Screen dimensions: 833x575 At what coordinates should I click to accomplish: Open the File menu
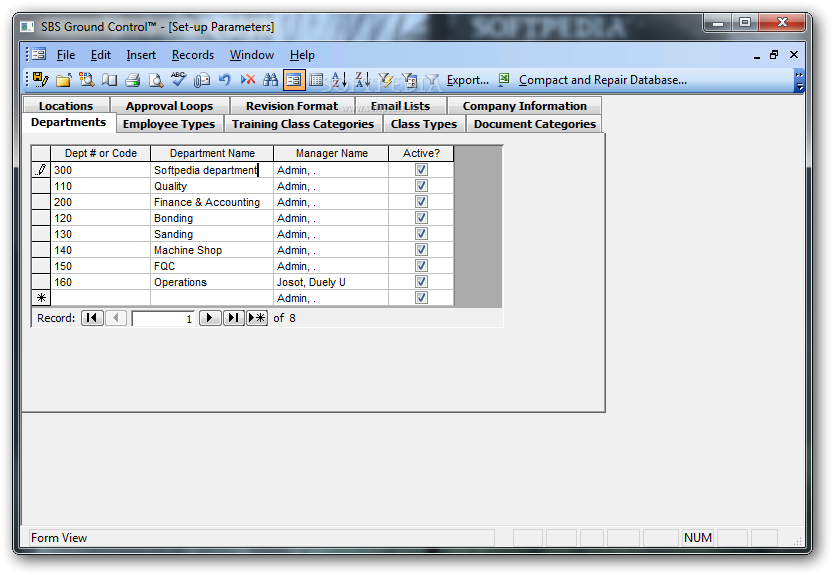[x=66, y=55]
